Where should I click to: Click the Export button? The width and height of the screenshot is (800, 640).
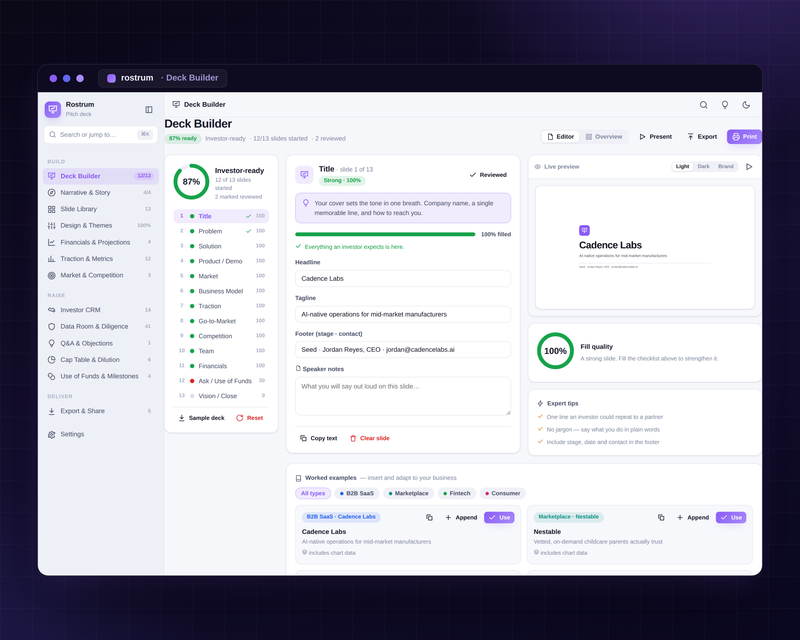(x=702, y=136)
